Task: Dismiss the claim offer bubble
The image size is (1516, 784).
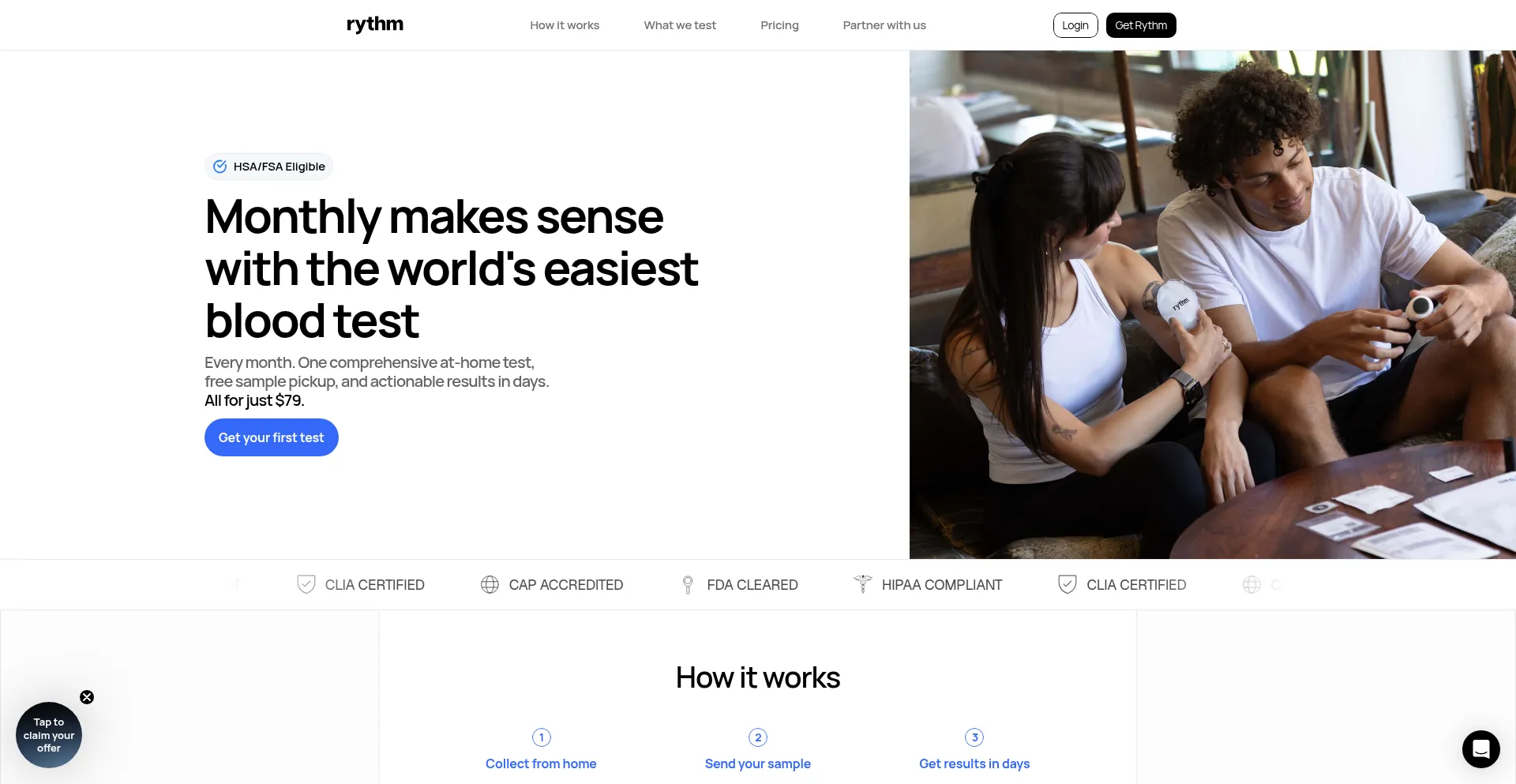Action: (x=87, y=697)
